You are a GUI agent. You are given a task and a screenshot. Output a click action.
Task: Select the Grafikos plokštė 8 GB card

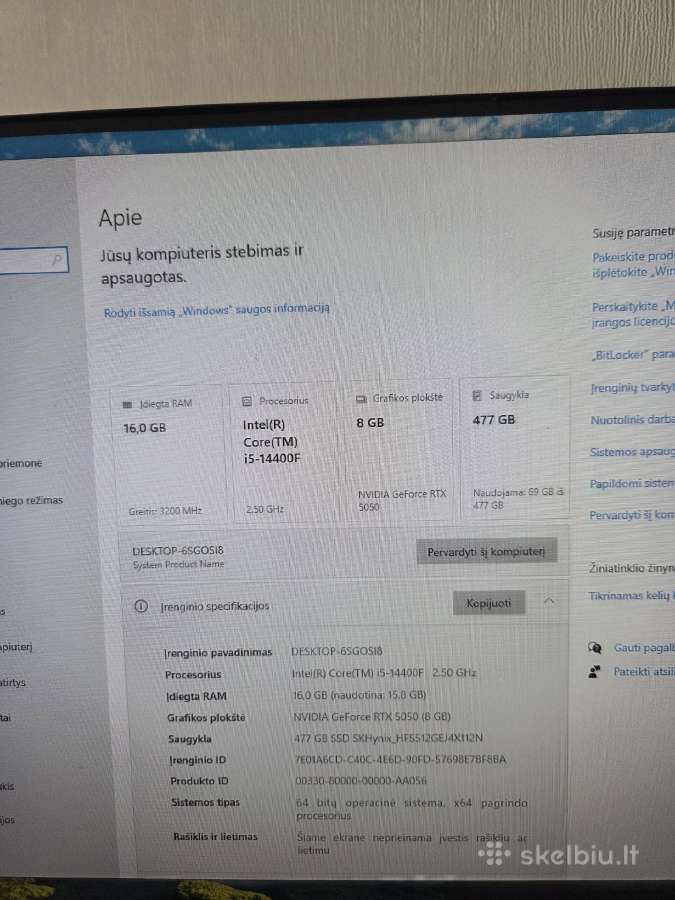(x=400, y=448)
